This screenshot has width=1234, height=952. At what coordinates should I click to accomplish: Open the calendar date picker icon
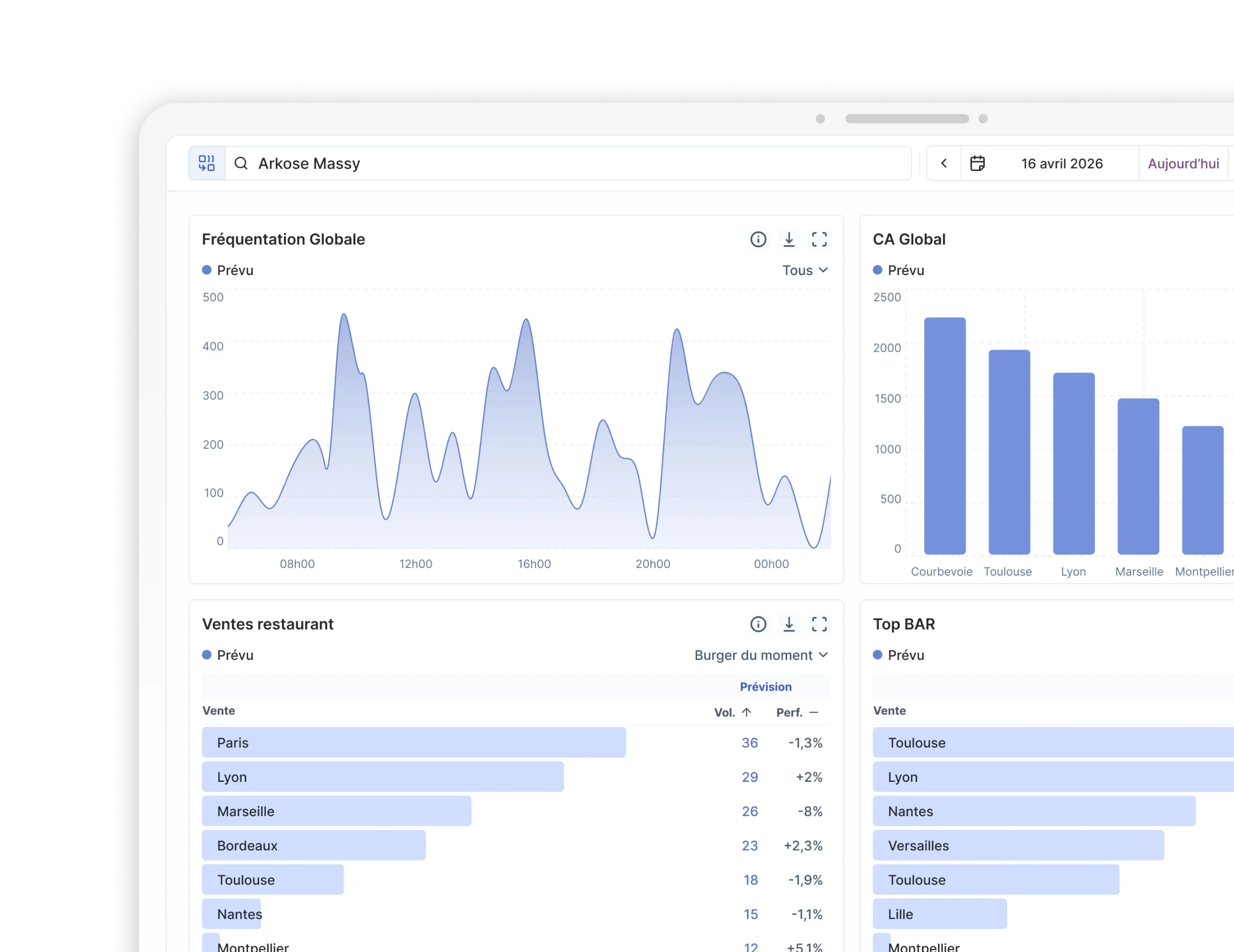tap(978, 163)
